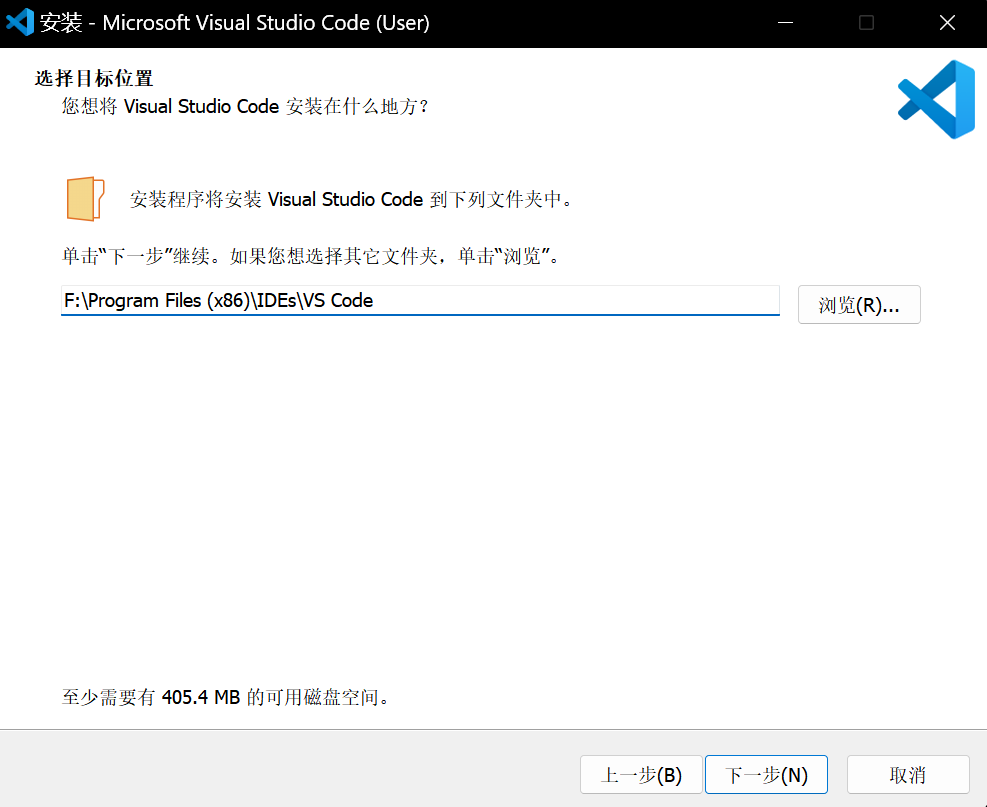Click the orange folder icon
This screenshot has height=807, width=987.
(85, 199)
